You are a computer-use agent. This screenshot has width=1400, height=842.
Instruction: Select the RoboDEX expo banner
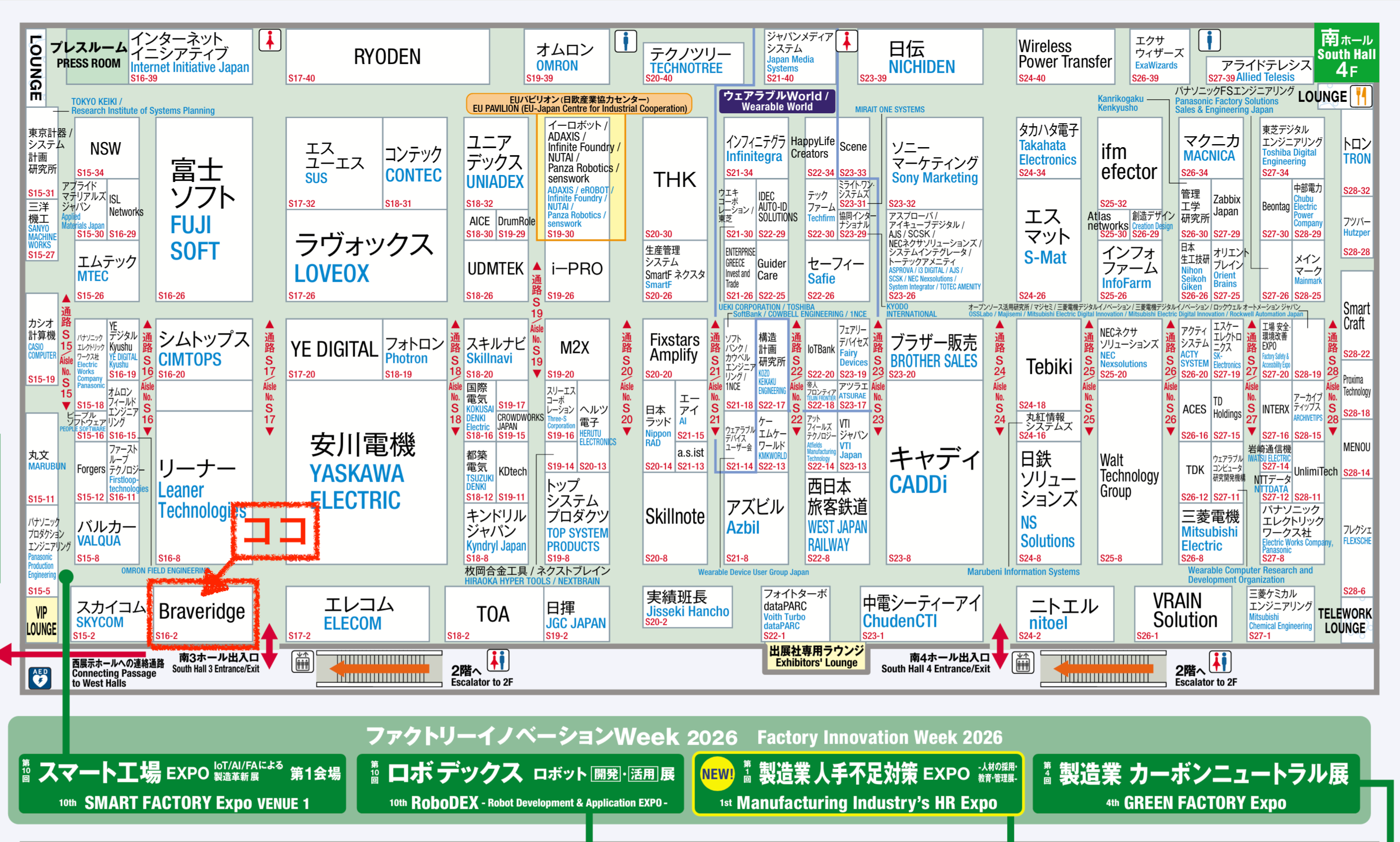point(520,784)
